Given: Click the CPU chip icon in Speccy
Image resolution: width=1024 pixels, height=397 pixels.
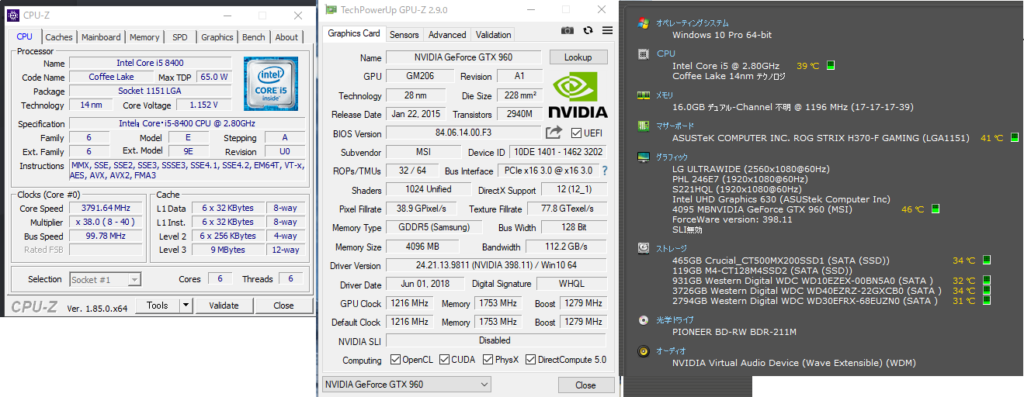Looking at the screenshot, I should (643, 54).
